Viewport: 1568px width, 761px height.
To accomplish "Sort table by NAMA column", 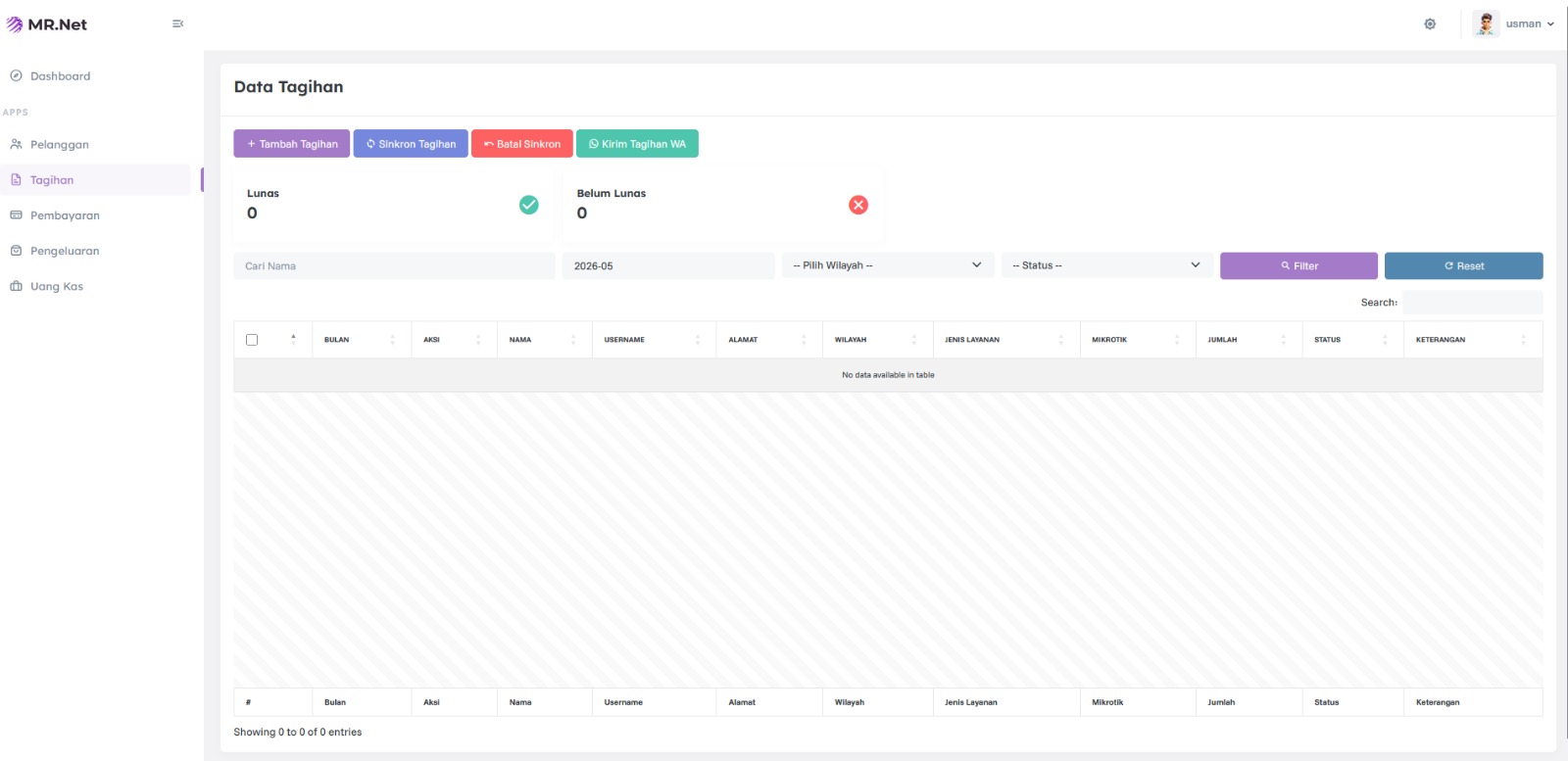I will click(x=544, y=340).
